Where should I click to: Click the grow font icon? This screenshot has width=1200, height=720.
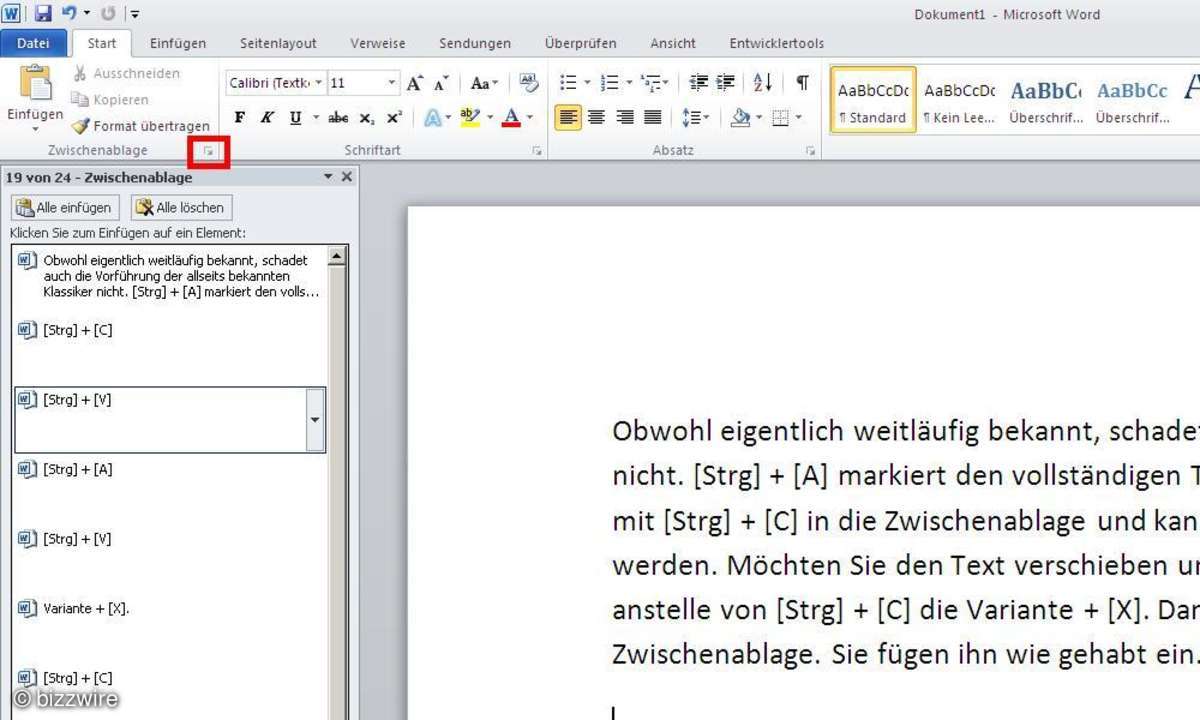tap(415, 83)
